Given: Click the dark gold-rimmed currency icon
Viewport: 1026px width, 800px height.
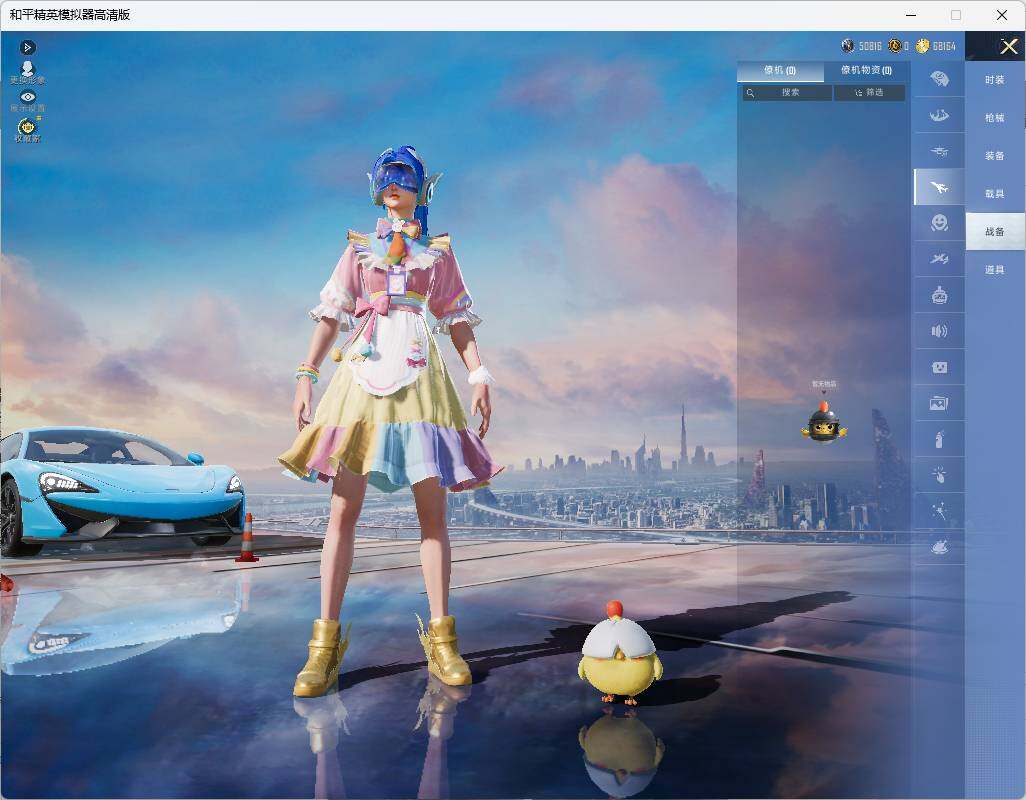Looking at the screenshot, I should (894, 46).
